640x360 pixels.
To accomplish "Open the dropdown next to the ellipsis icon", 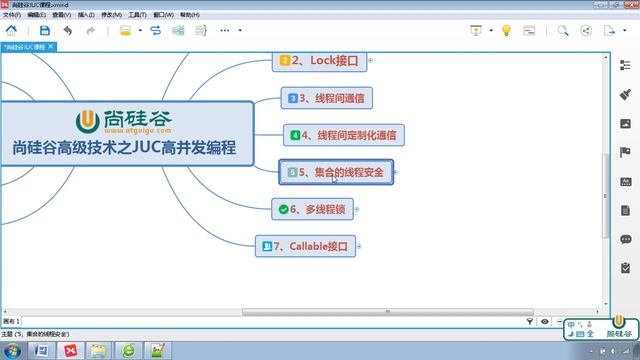I will (x=240, y=30).
